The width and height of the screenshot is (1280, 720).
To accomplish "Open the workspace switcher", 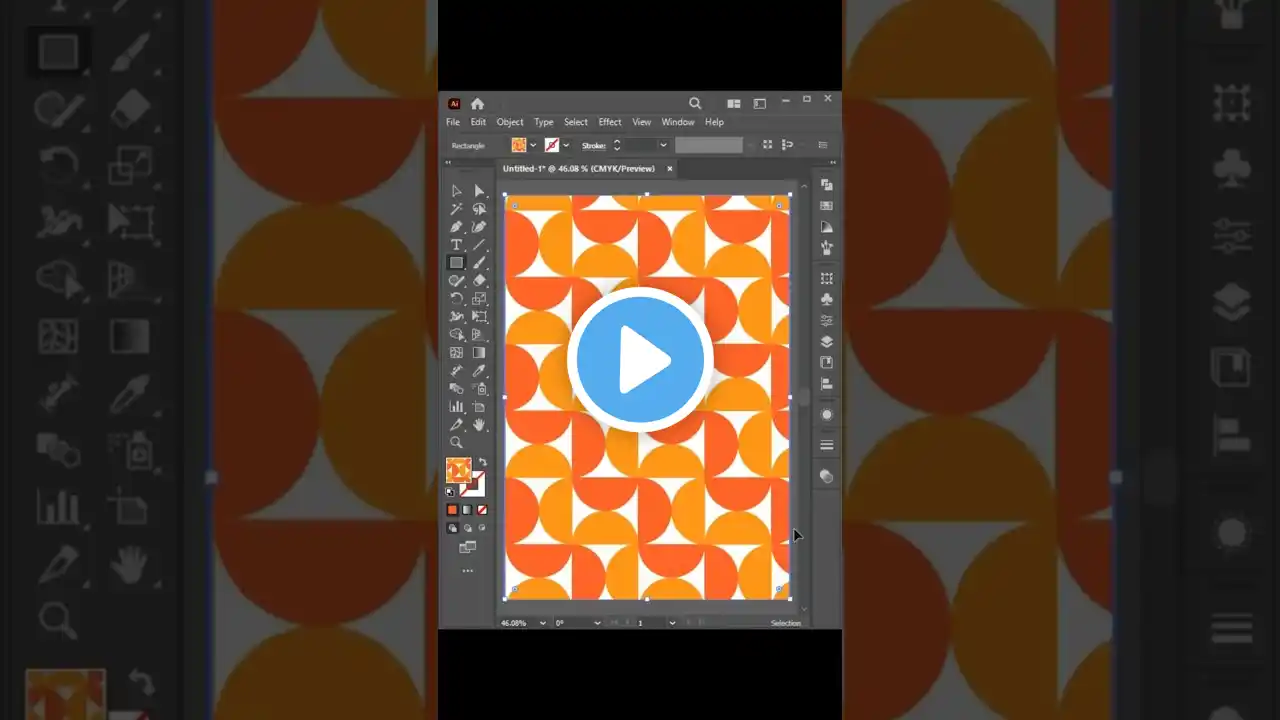I will tap(760, 103).
